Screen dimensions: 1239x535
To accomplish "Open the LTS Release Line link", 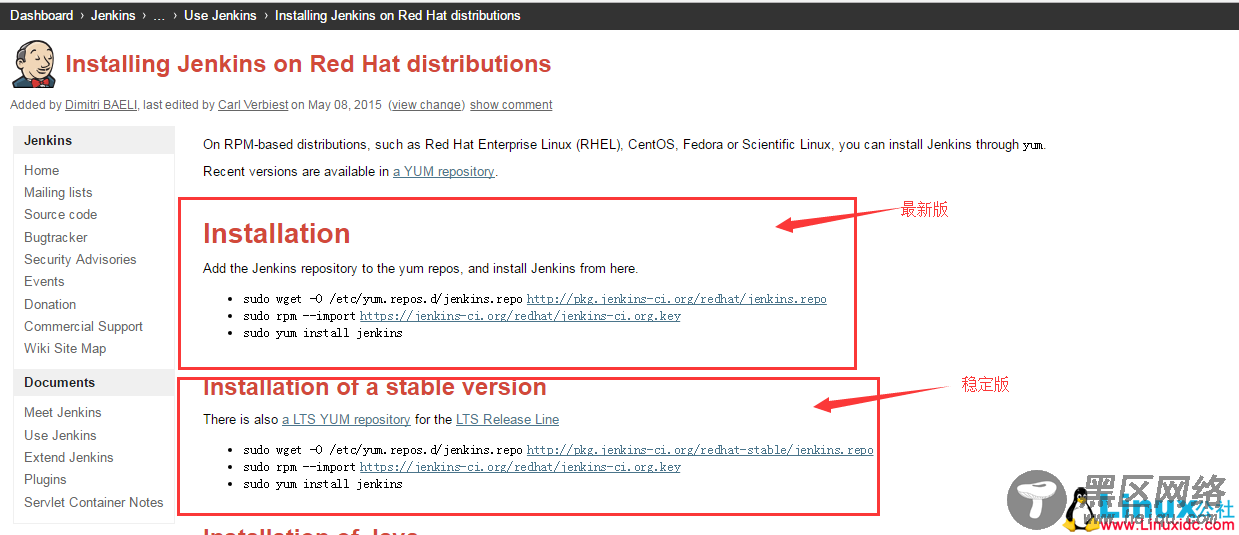I will point(507,419).
